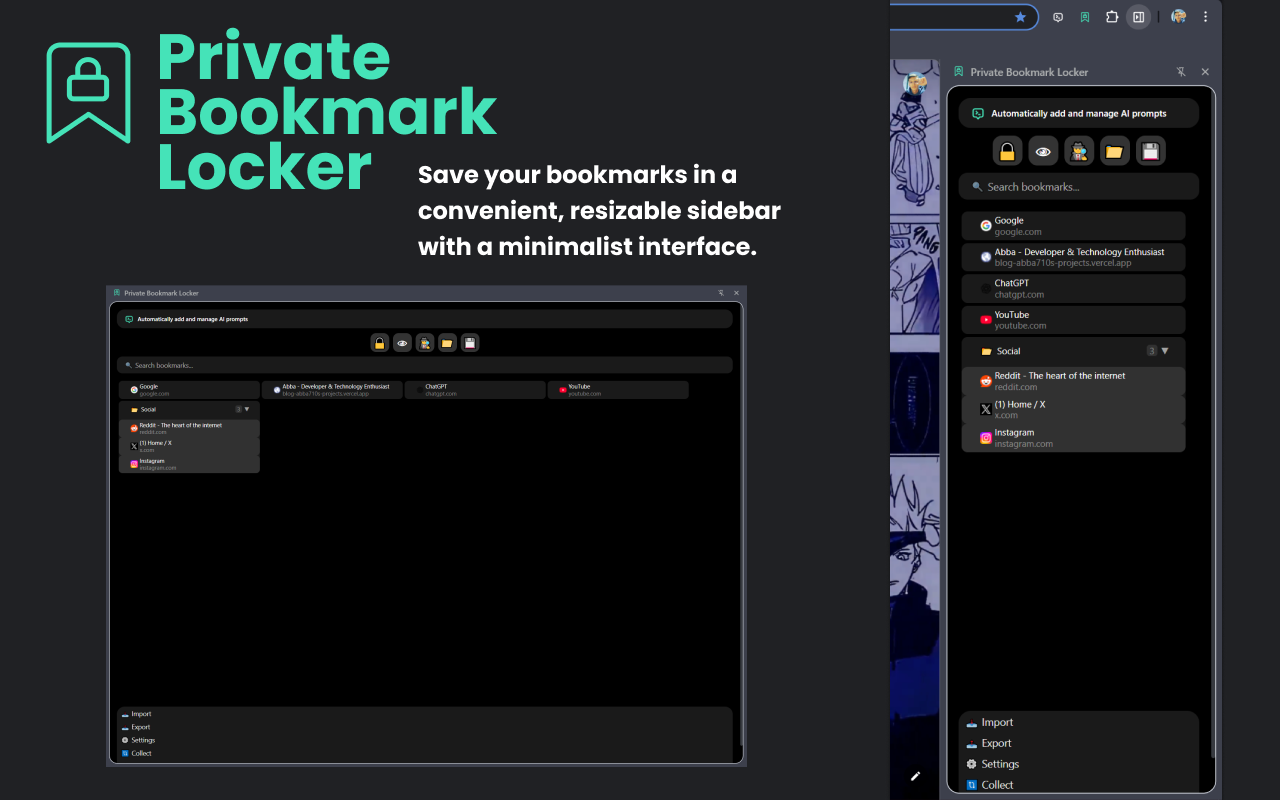Open the Home / X bookmark in the wide preview
The width and height of the screenshot is (1280, 800).
tap(189, 446)
